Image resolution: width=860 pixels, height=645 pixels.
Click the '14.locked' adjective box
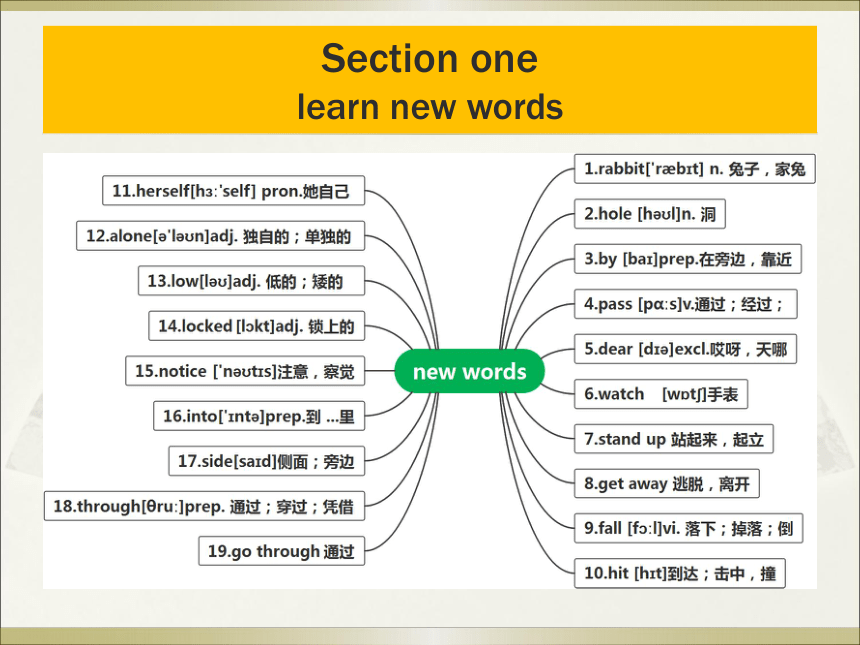click(257, 326)
